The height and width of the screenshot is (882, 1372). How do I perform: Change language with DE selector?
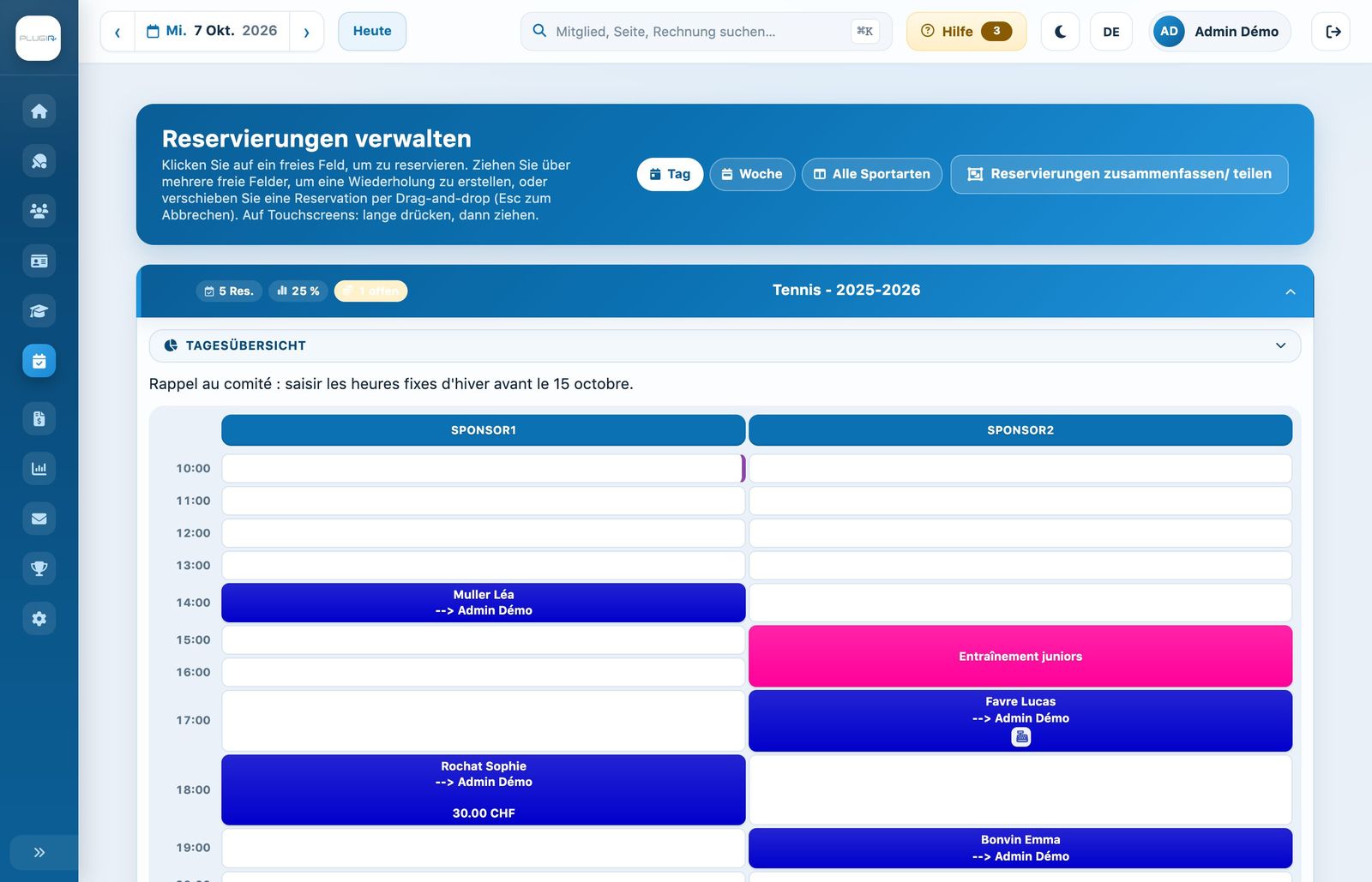tap(1111, 32)
